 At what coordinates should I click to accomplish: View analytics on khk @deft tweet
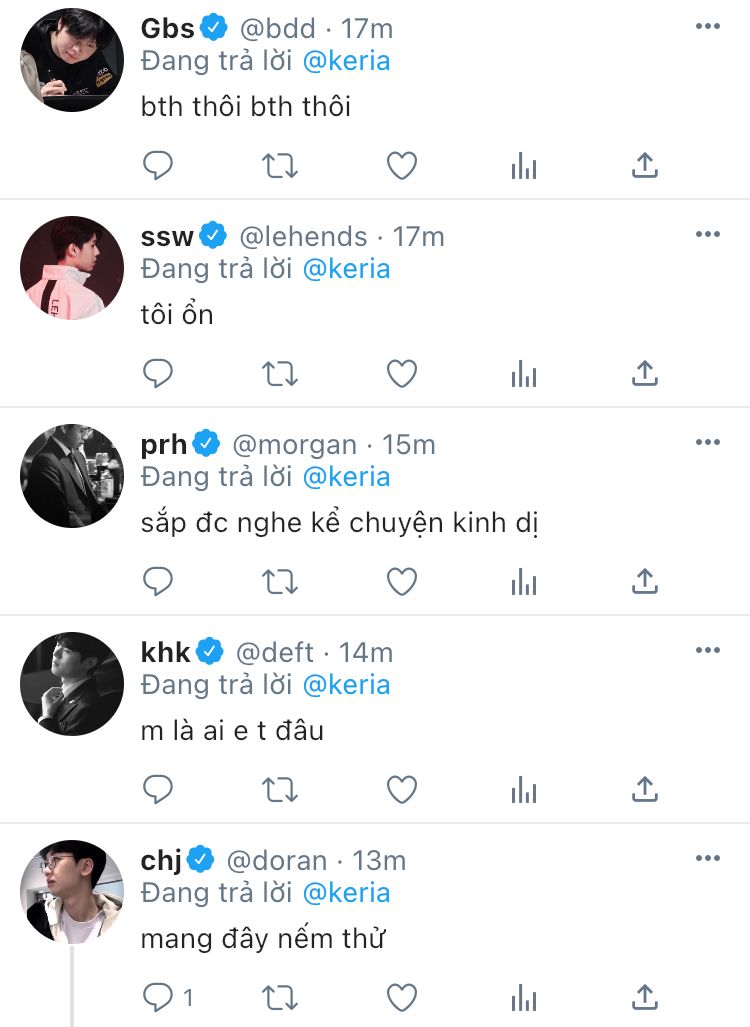[x=523, y=790]
